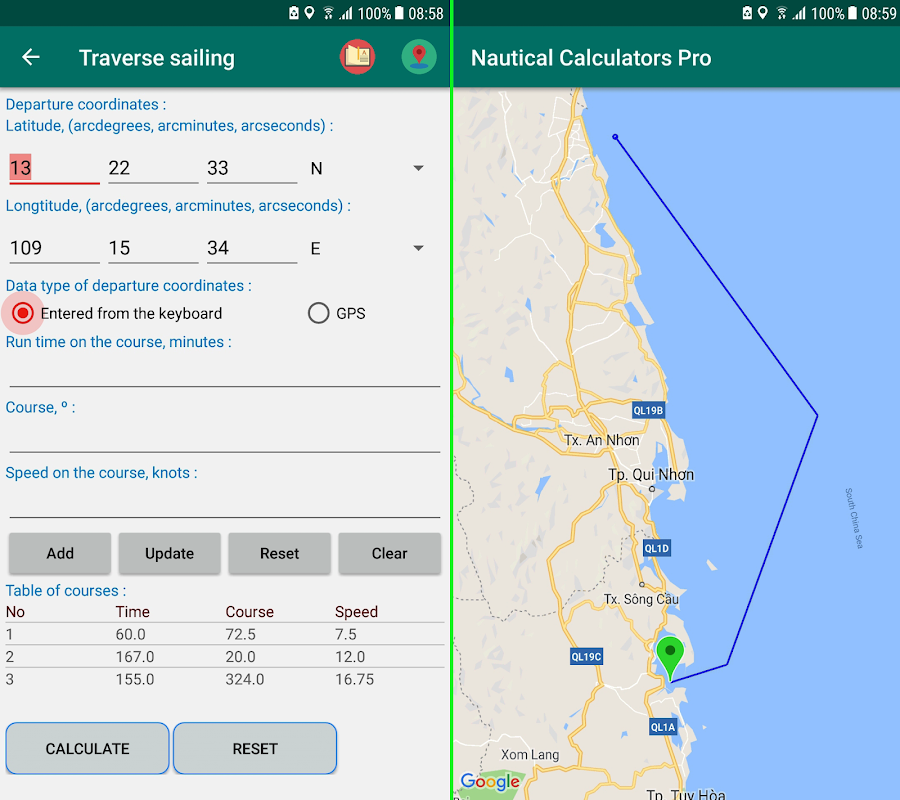Tap Tx. Sông Cầu label on map
Image resolution: width=900 pixels, height=800 pixels.
[x=641, y=599]
